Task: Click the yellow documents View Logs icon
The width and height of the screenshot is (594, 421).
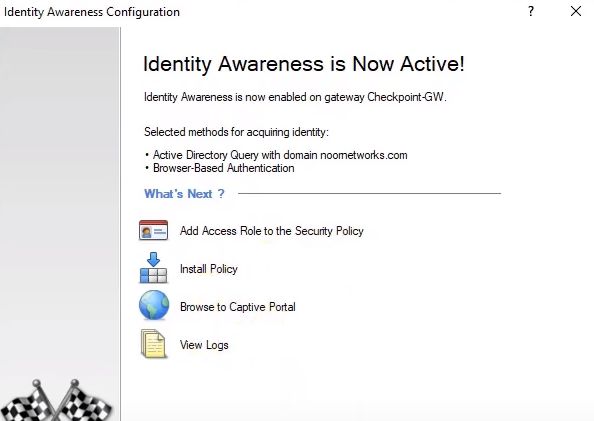Action: [x=153, y=344]
